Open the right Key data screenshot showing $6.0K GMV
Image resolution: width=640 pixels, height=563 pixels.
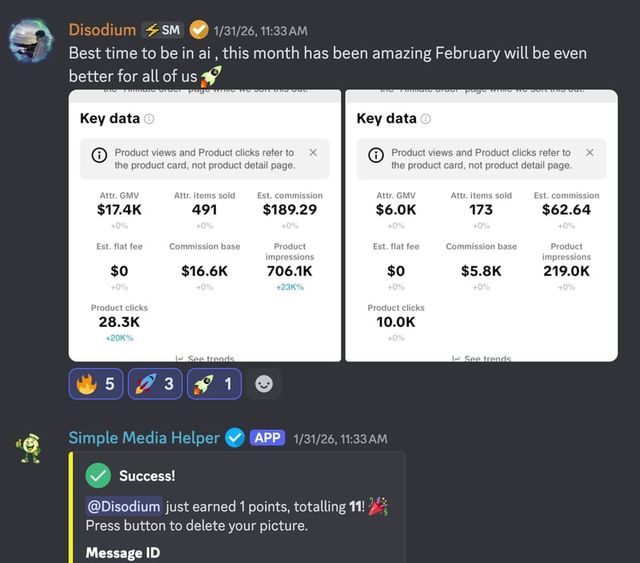pos(482,225)
